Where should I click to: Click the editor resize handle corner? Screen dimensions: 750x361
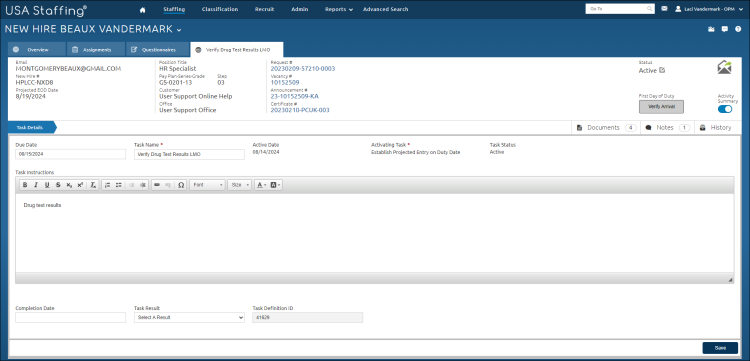730,280
